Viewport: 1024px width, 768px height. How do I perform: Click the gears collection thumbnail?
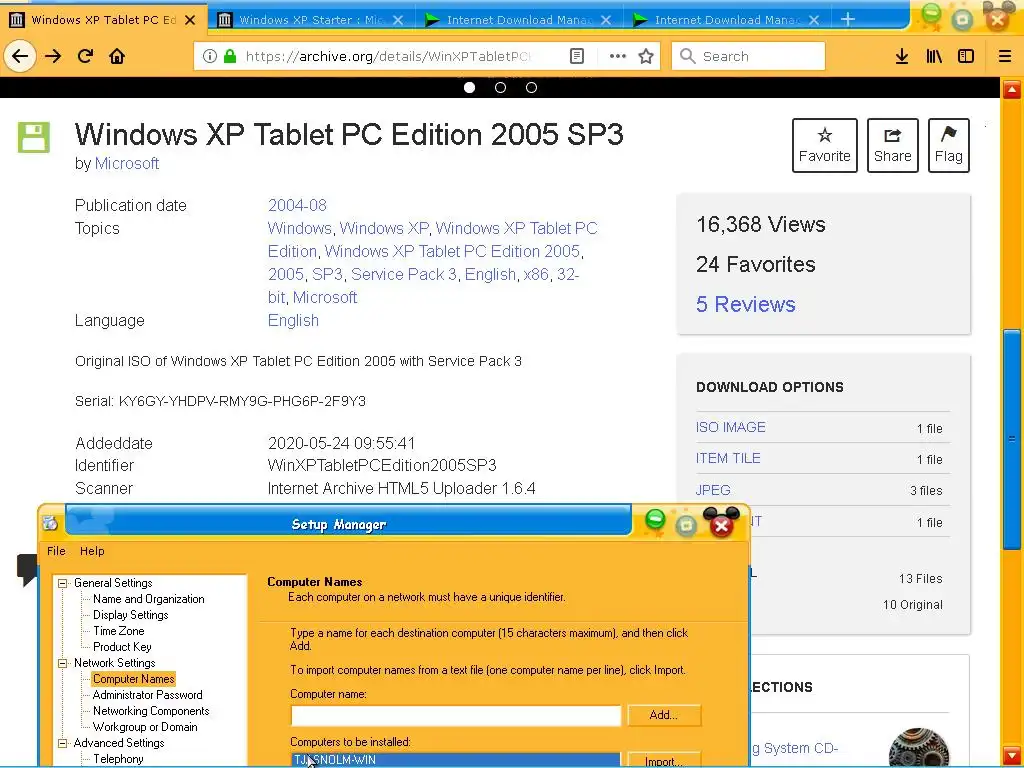click(x=919, y=746)
